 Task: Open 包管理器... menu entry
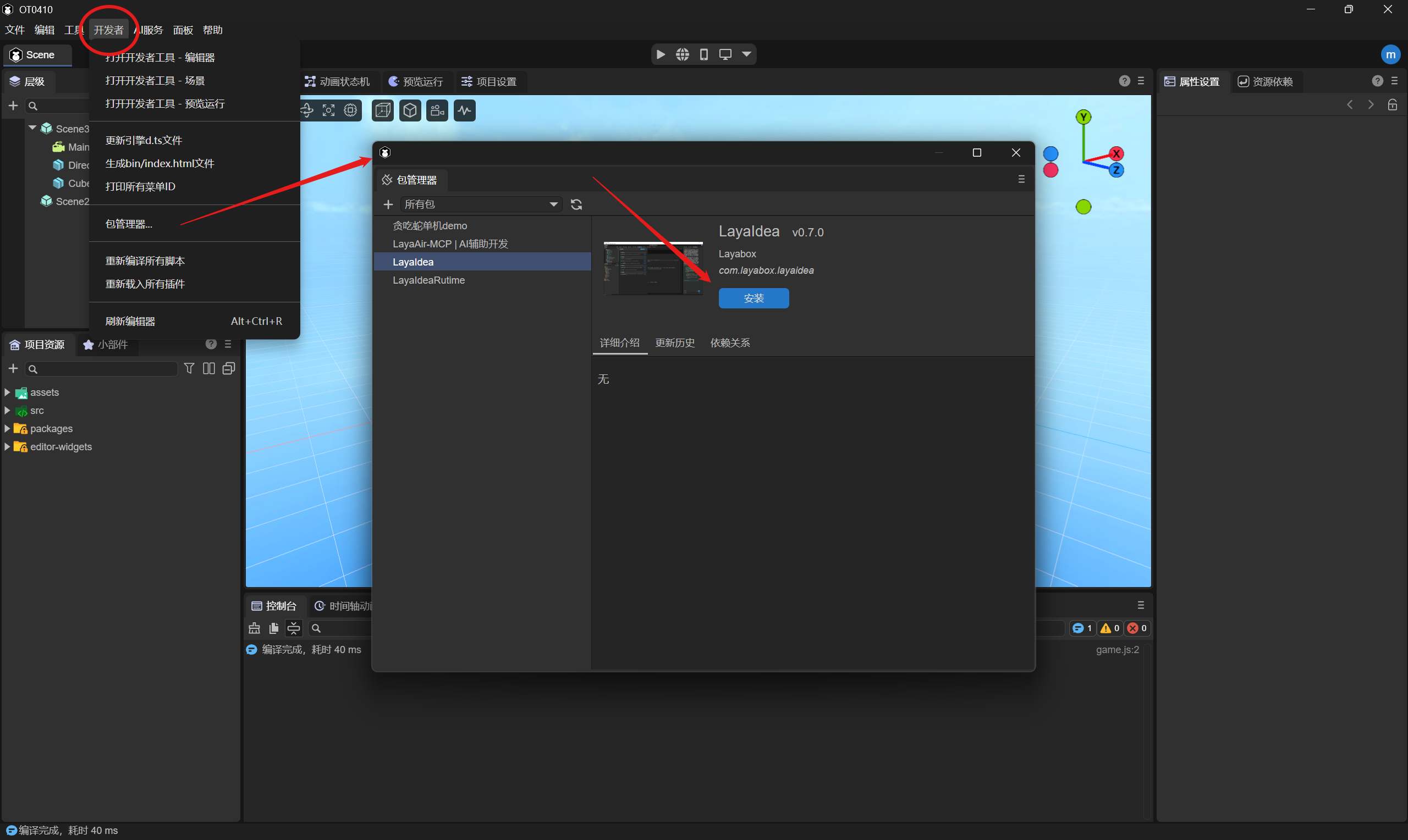tap(194, 224)
